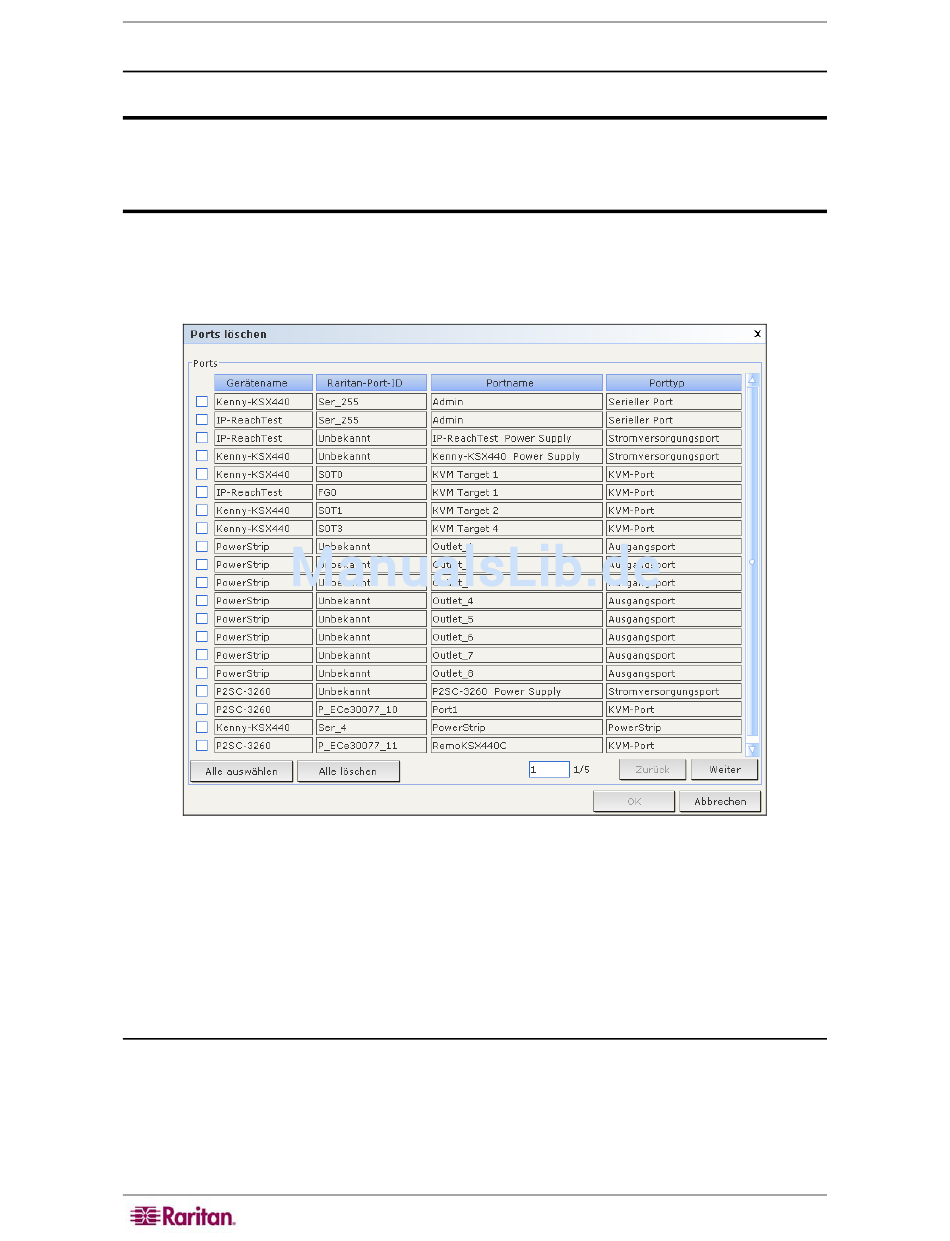Image resolution: width=950 pixels, height=1241 pixels.
Task: Click the Kenny-KSX440 Power Supply port name
Action: (517, 456)
